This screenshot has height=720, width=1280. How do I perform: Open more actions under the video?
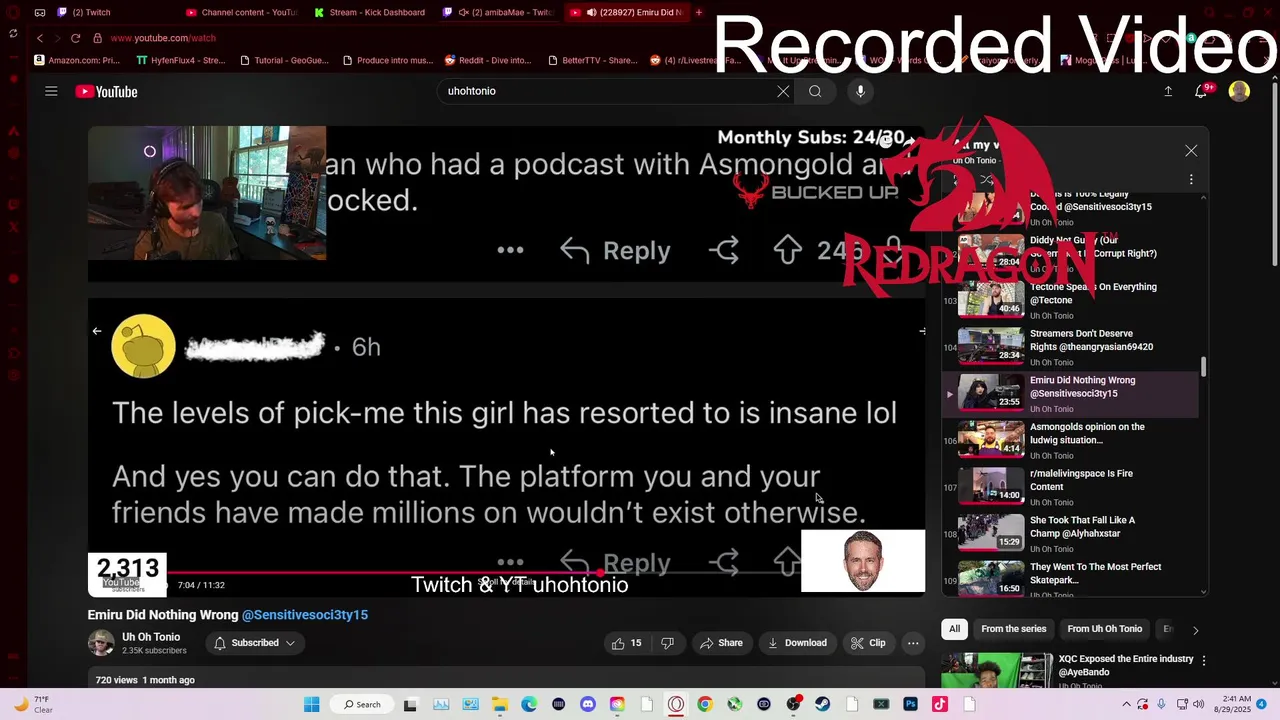coord(913,643)
